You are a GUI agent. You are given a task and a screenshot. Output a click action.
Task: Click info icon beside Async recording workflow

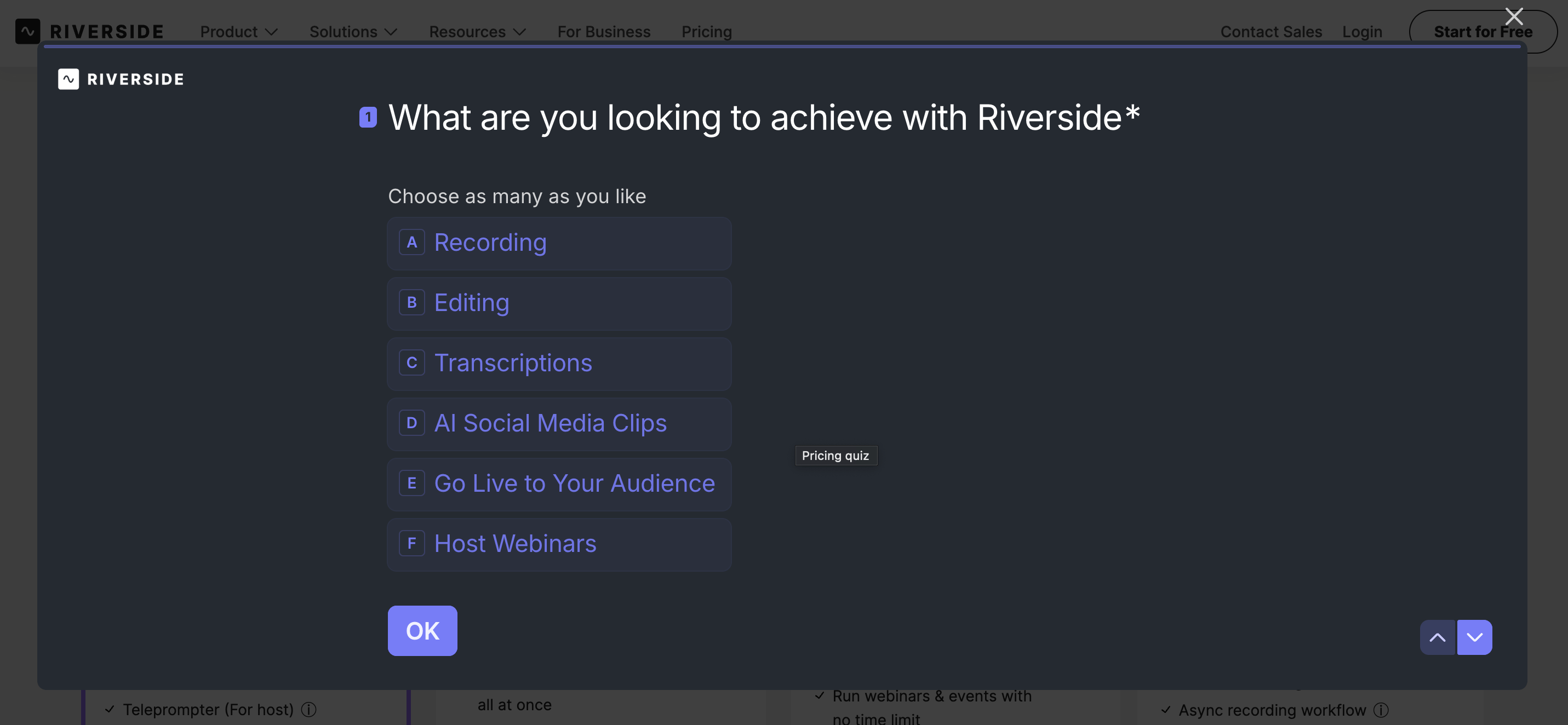point(1381,709)
